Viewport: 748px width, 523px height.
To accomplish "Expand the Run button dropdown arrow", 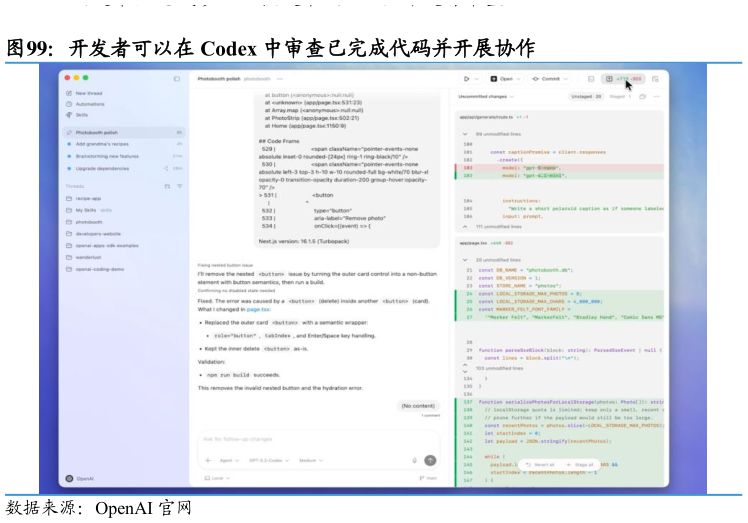I will pyautogui.click(x=476, y=79).
